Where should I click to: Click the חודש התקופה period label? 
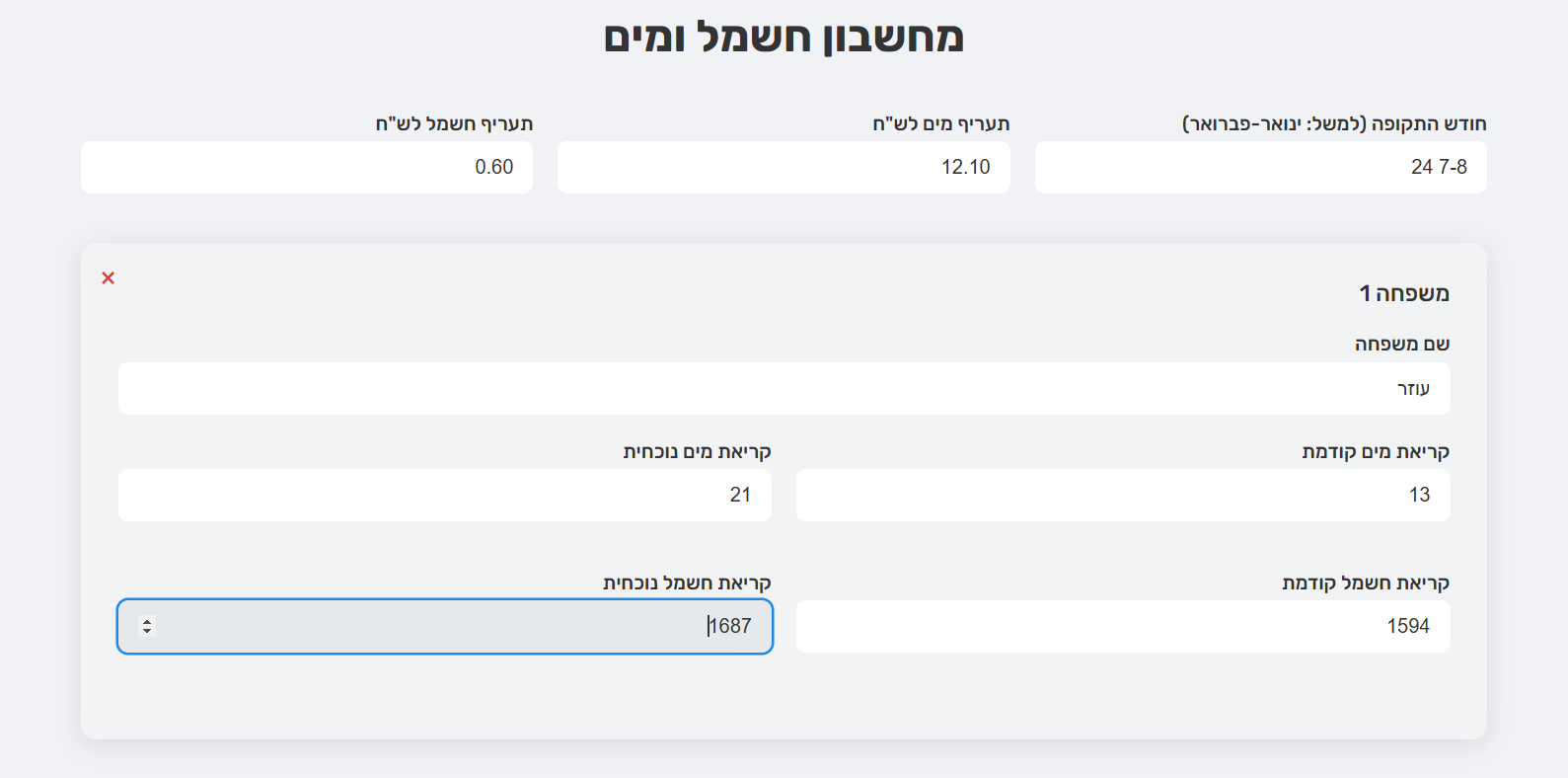coord(1334,123)
